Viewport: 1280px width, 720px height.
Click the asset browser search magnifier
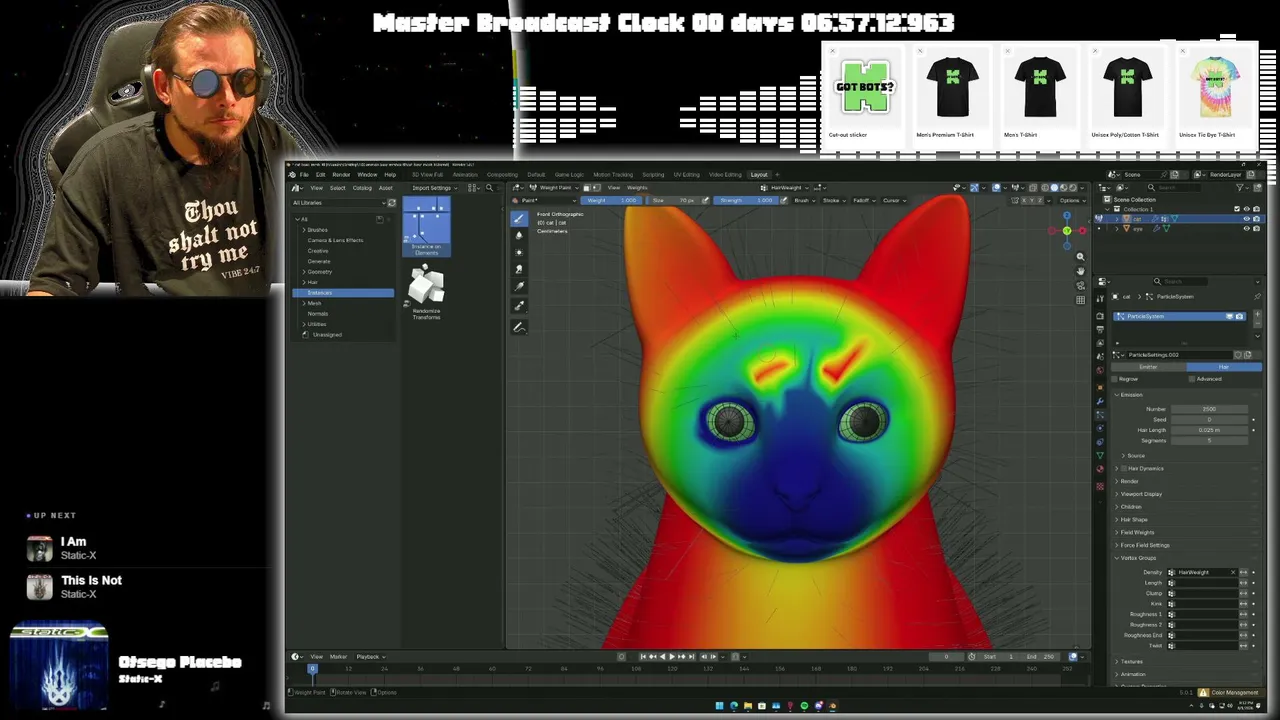[x=489, y=188]
